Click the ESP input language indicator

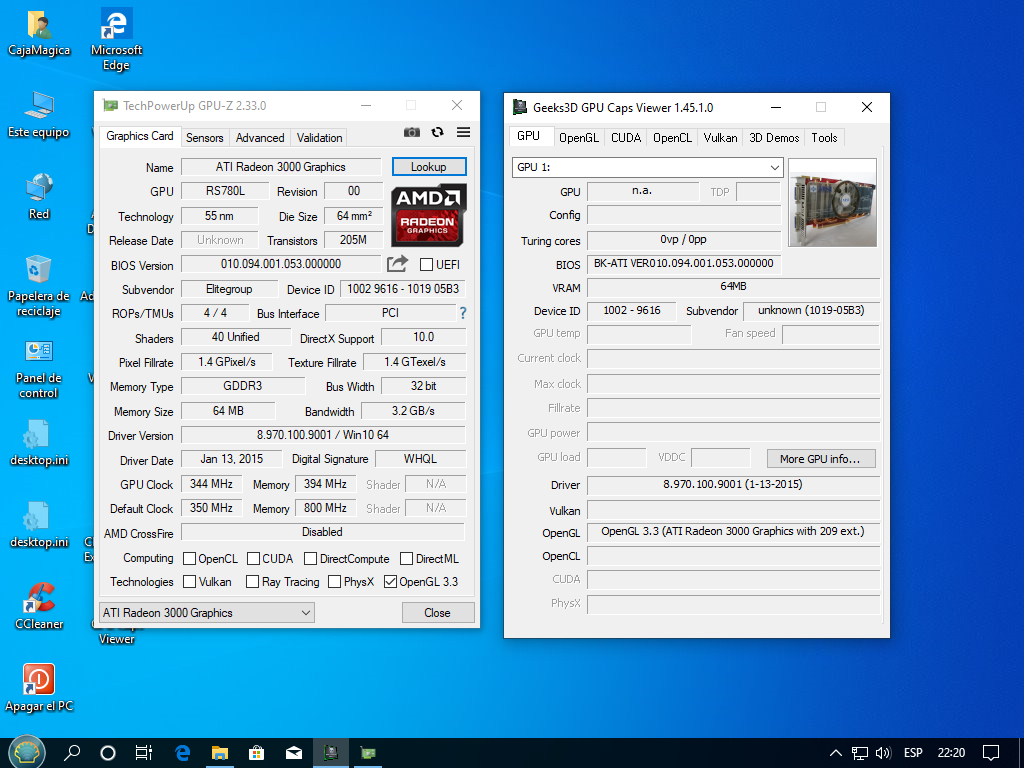pyautogui.click(x=913, y=753)
